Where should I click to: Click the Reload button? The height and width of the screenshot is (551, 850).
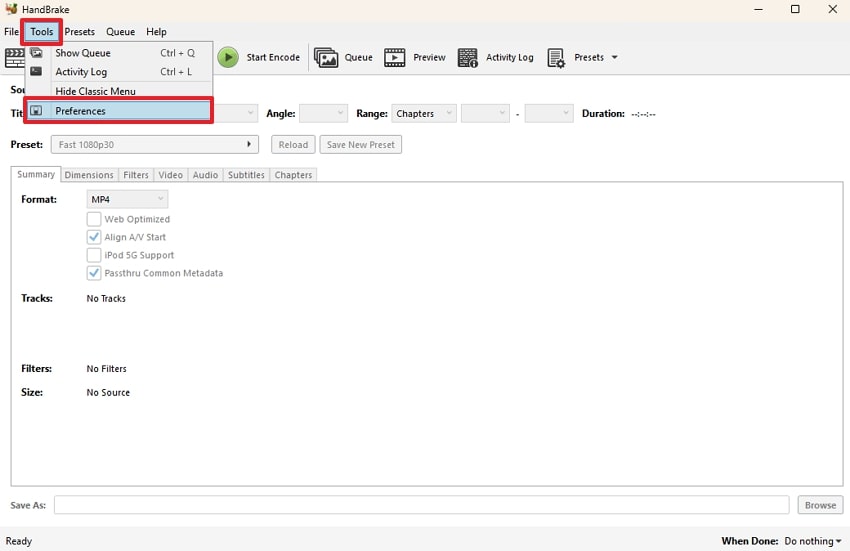(293, 145)
